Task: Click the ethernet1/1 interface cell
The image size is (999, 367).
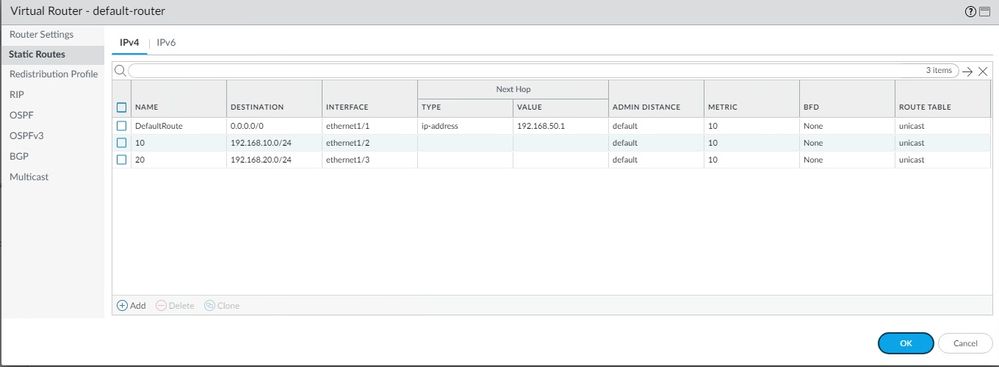Action: pos(348,126)
